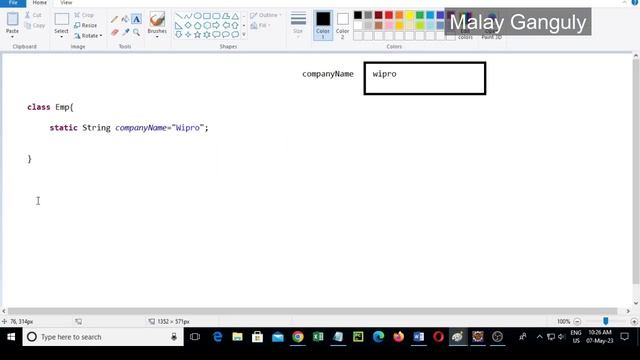Open Google Chrome from the taskbar
Viewport: 640px width, 360px height.
[x=298, y=337]
